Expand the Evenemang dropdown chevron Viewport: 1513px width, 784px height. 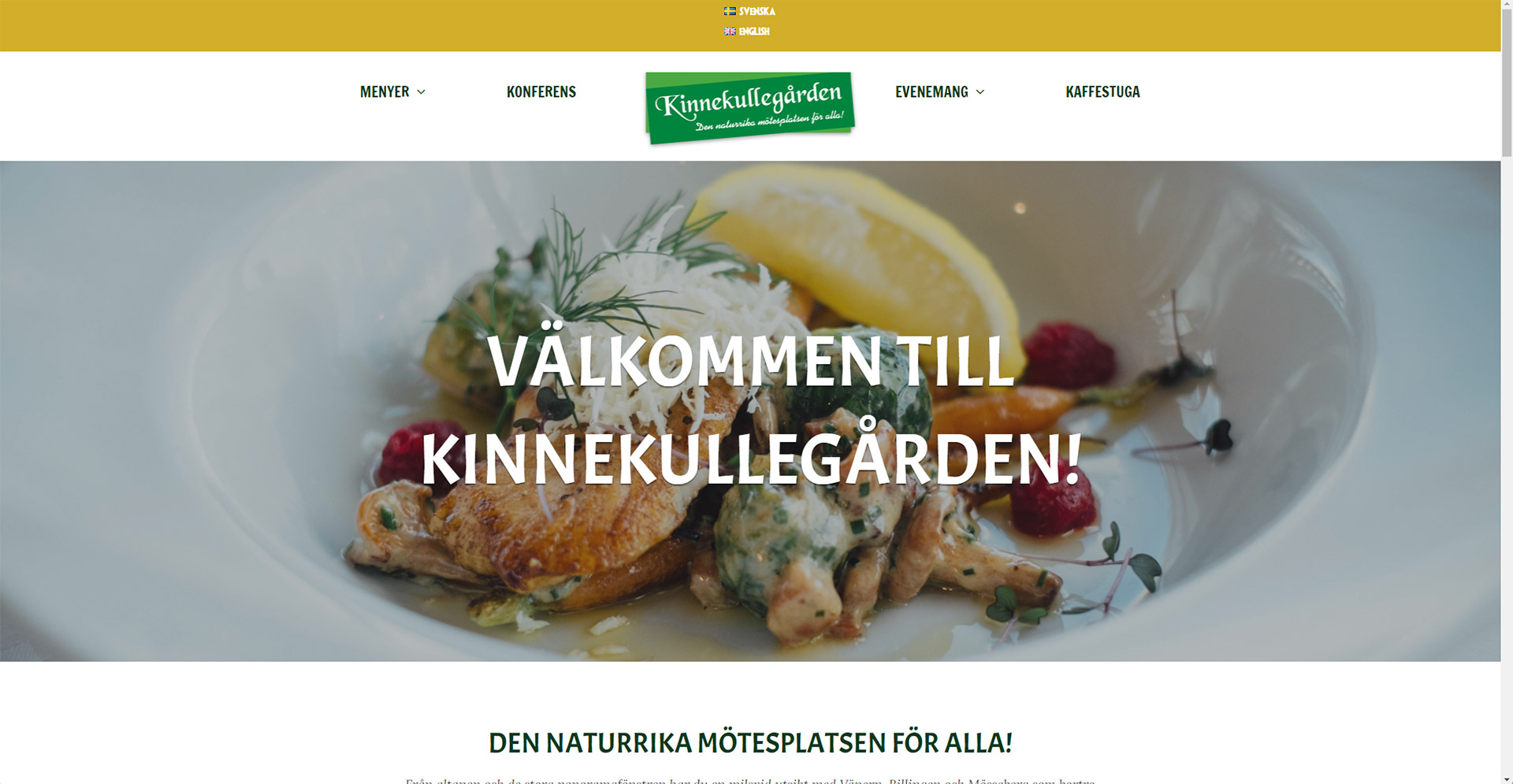(980, 92)
